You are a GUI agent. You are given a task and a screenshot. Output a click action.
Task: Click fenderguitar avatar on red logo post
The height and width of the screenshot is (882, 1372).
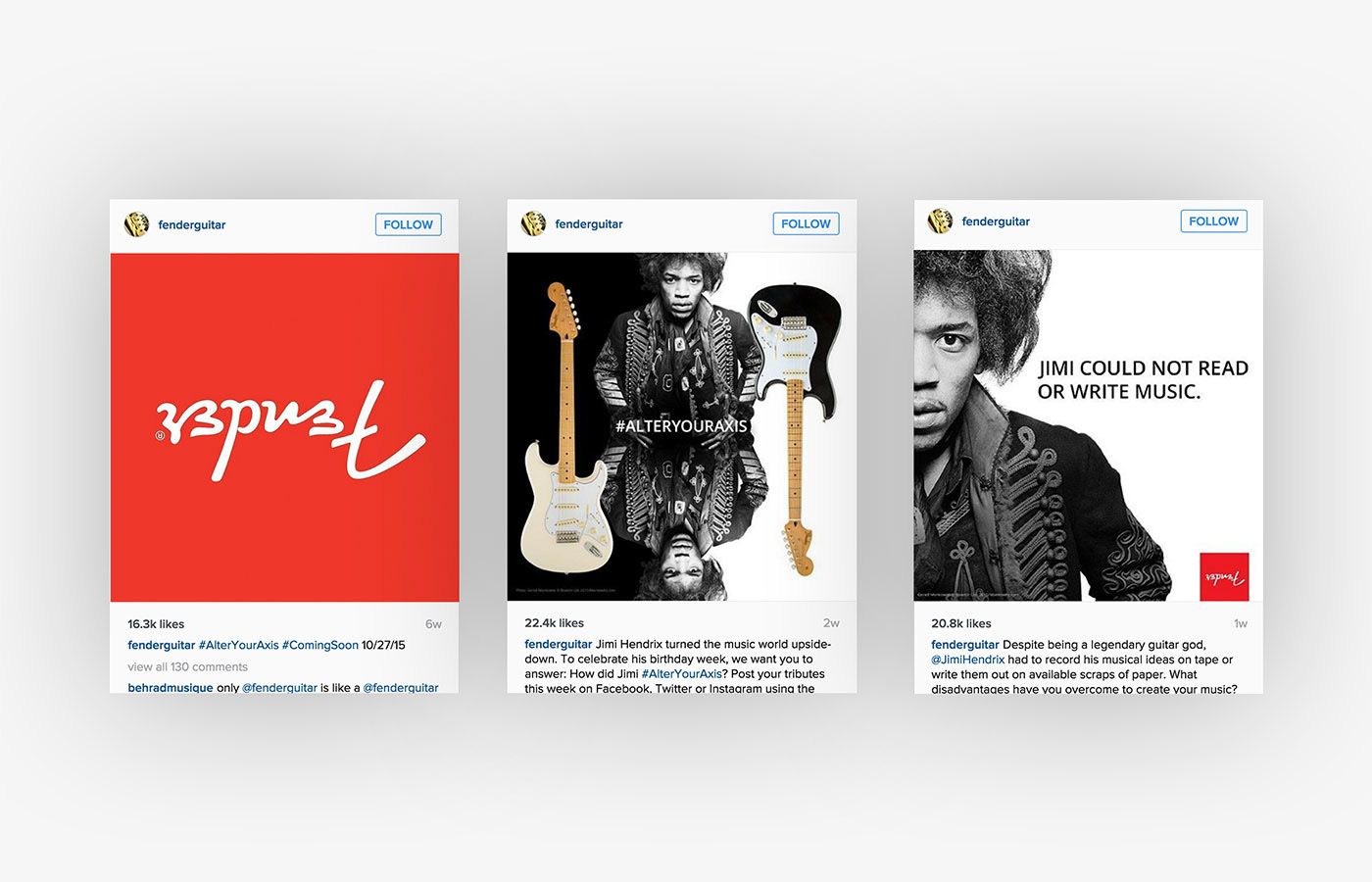coord(136,224)
